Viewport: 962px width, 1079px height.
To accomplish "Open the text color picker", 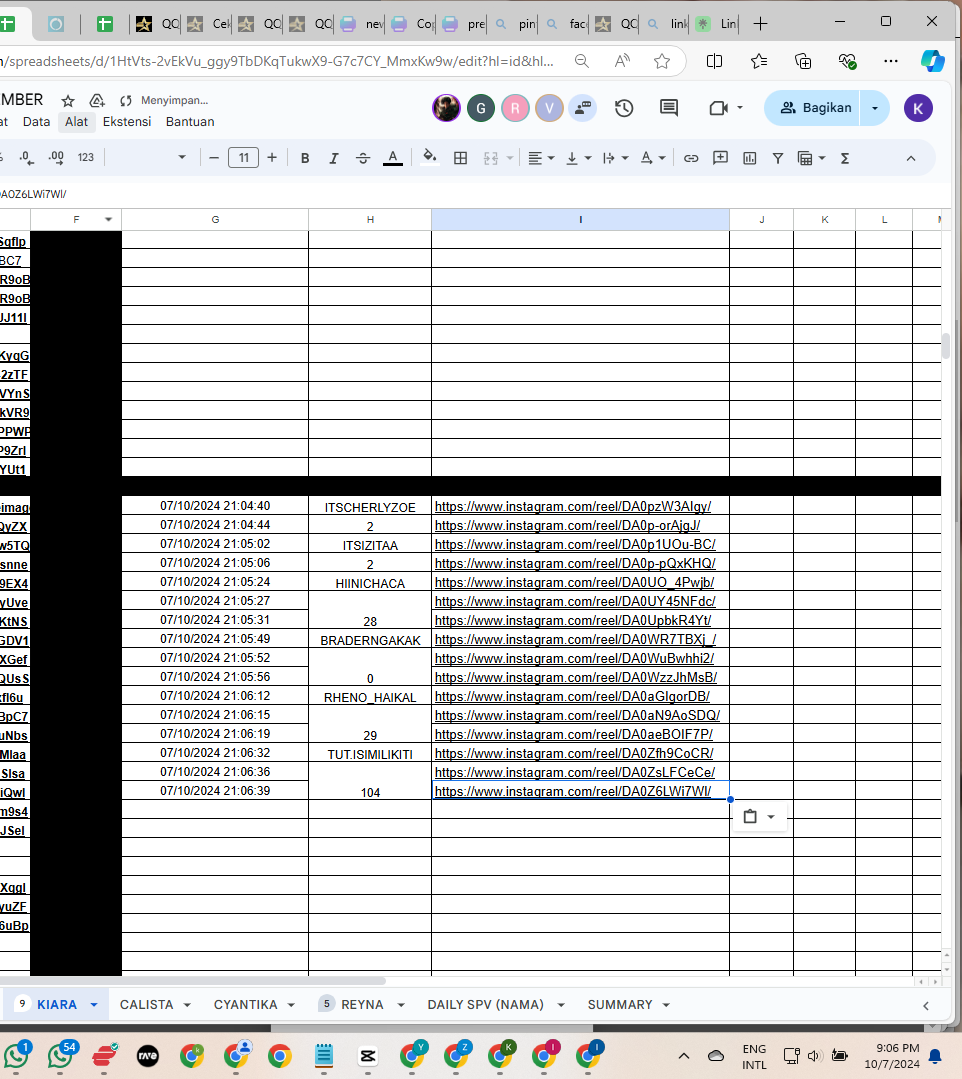I will click(x=392, y=158).
